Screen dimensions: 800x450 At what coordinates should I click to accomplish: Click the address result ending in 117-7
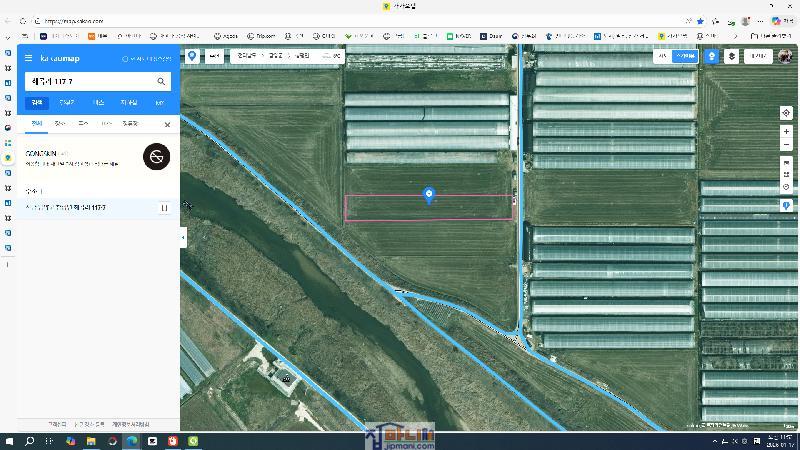79,207
